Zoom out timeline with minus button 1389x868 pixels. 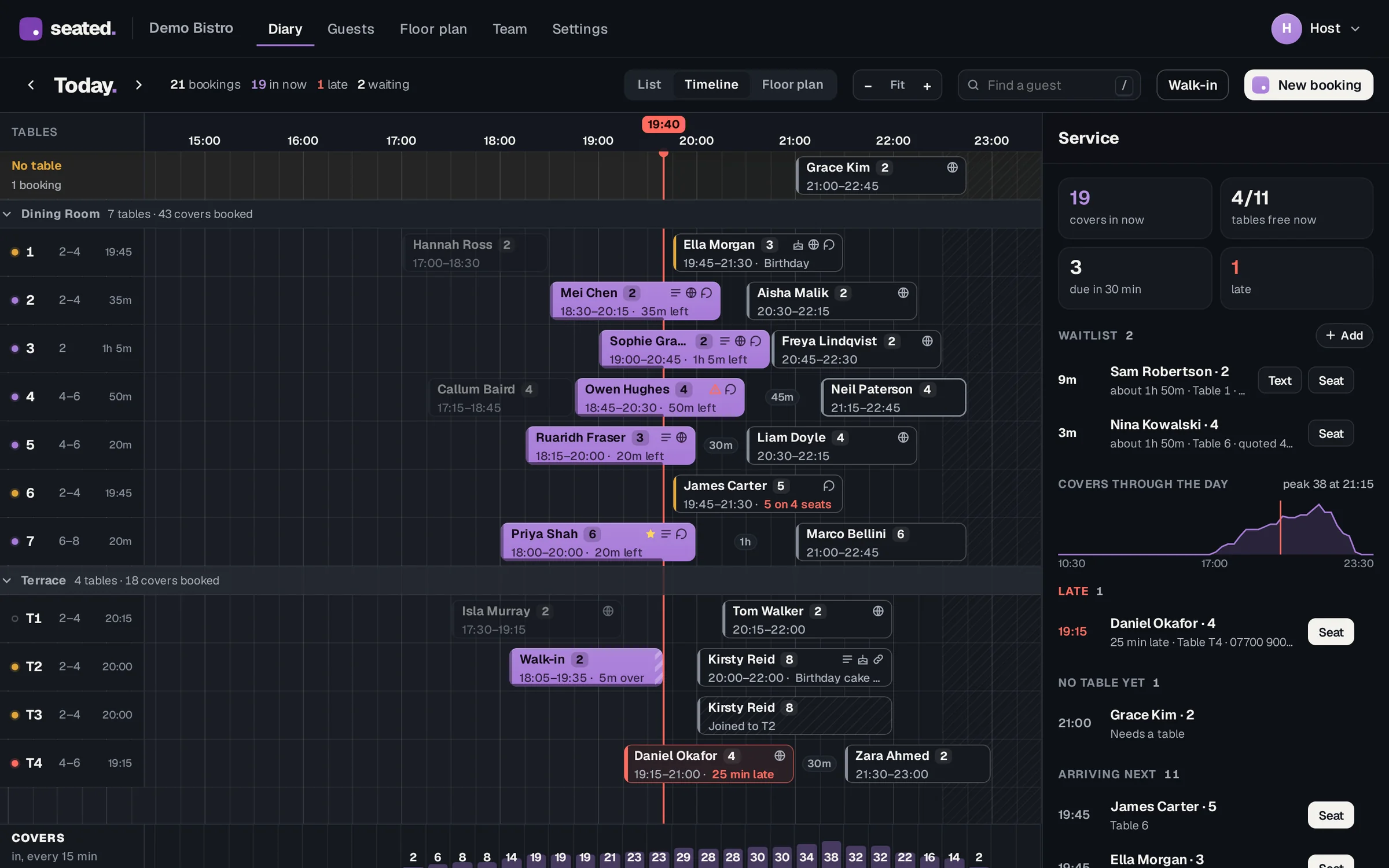pyautogui.click(x=868, y=86)
